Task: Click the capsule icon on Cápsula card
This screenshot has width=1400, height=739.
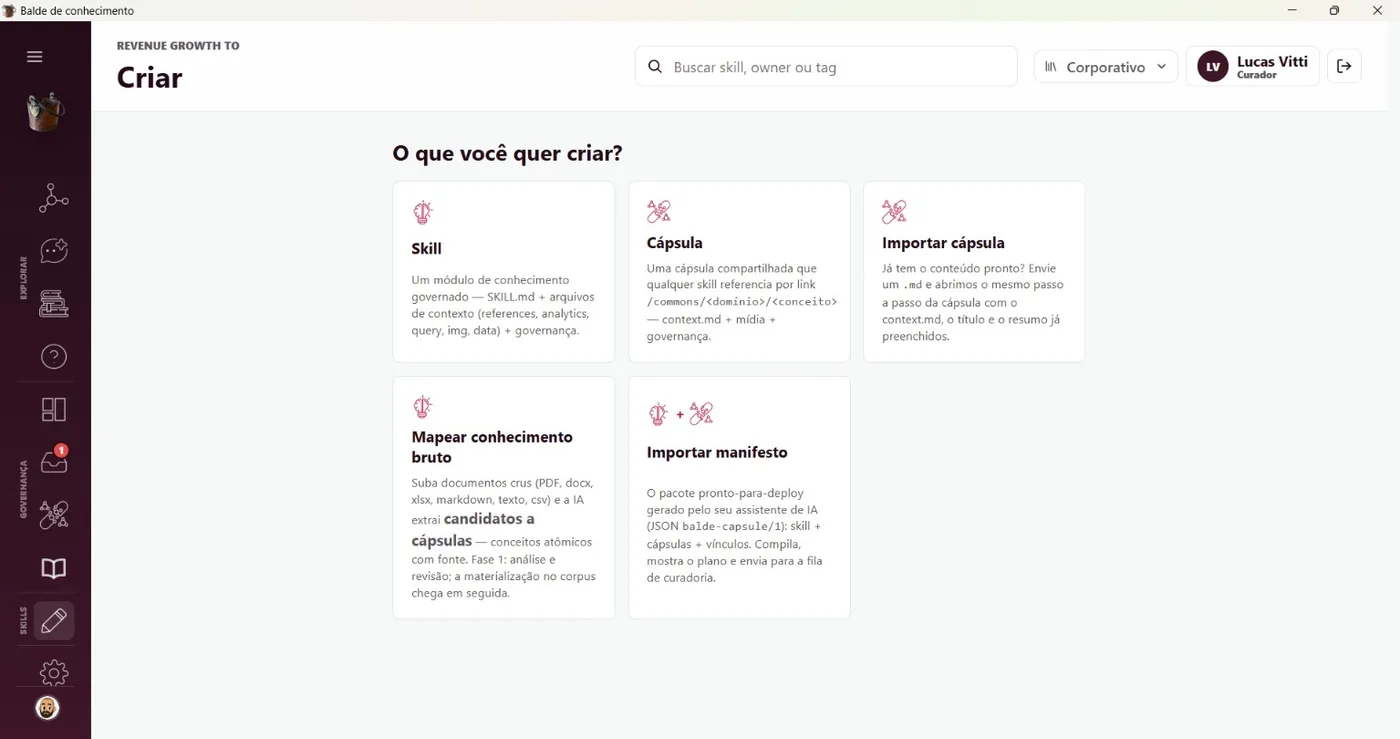Action: 658,211
